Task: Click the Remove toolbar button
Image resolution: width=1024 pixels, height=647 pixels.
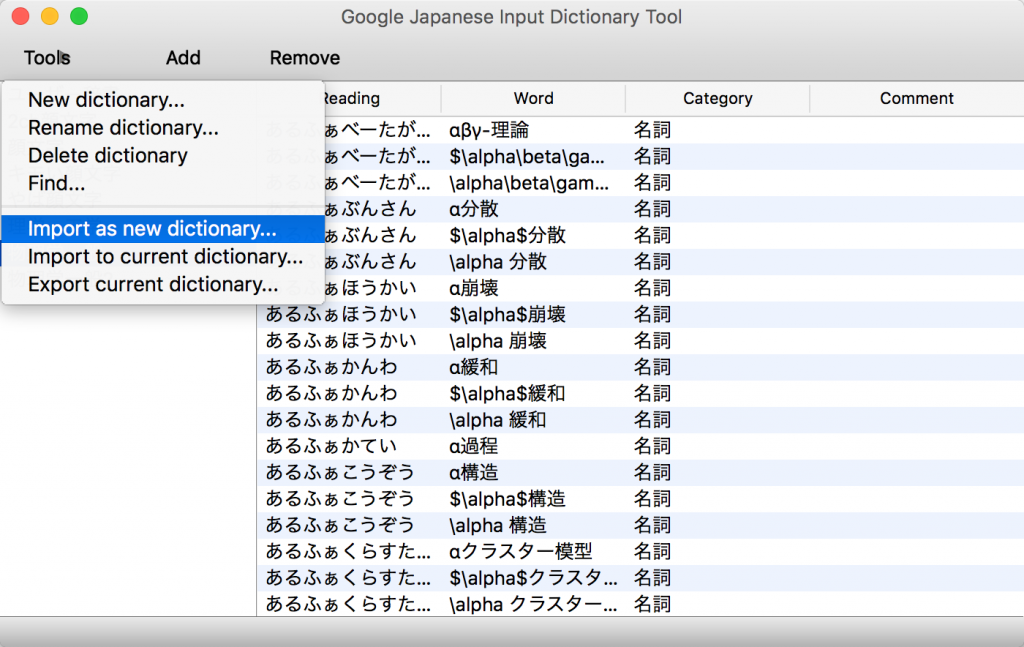Action: coord(305,58)
